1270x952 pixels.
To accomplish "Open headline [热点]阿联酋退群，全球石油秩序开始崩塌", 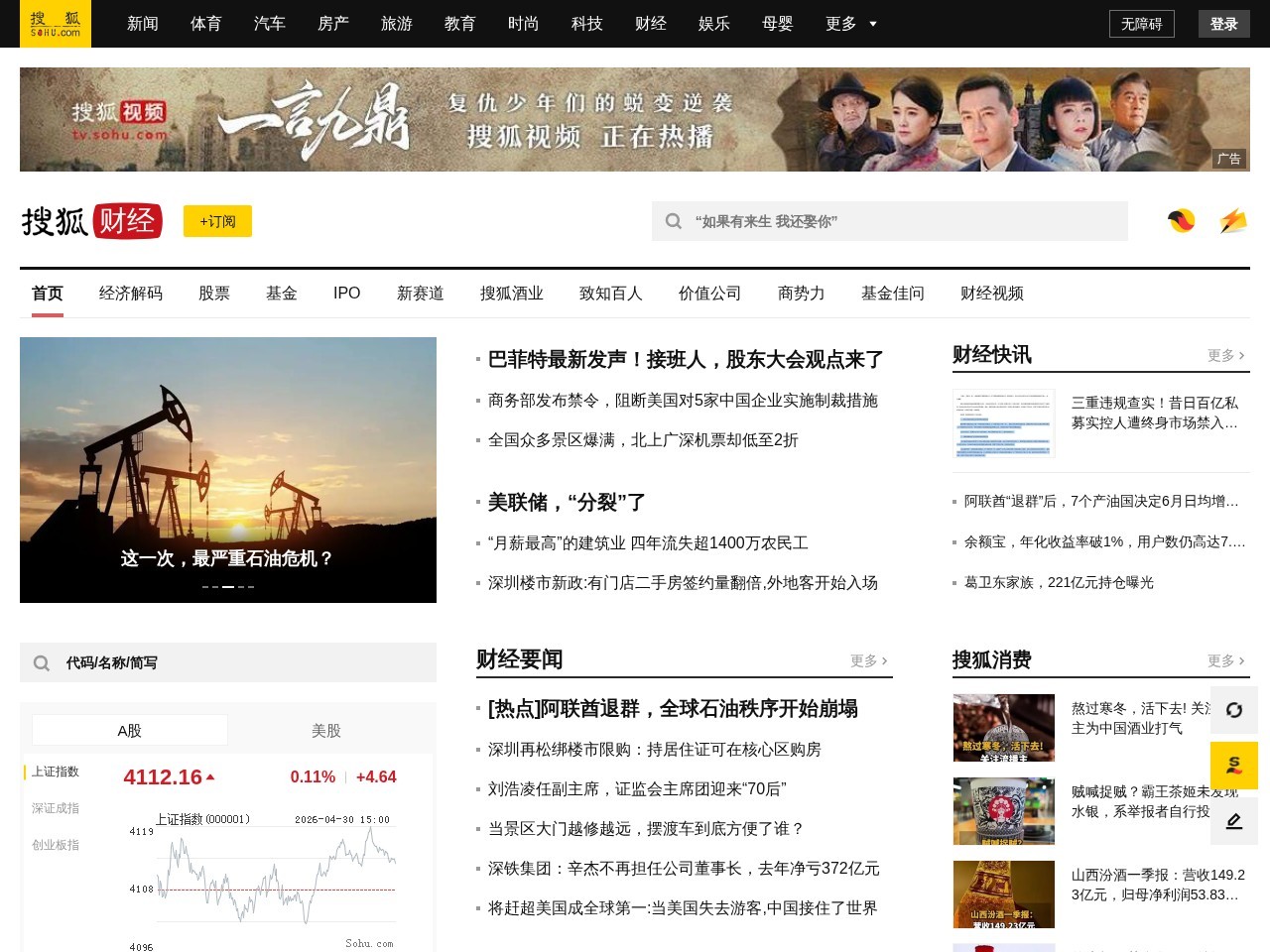I will click(673, 708).
